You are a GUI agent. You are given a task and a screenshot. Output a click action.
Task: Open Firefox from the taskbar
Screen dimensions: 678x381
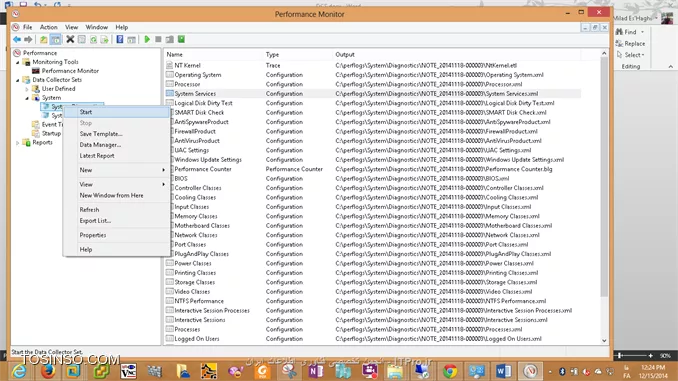48,371
